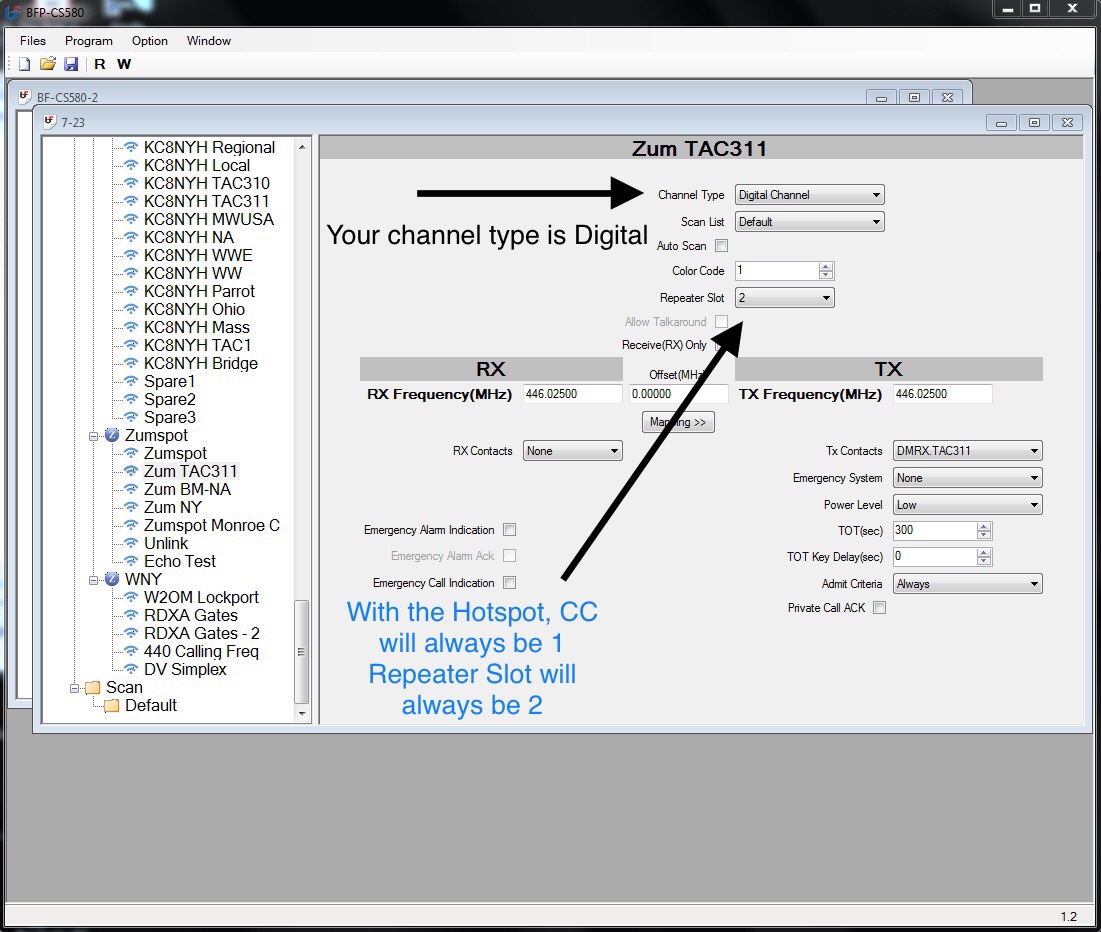Click the New file toolbar icon
The image size is (1101, 932).
[25, 64]
